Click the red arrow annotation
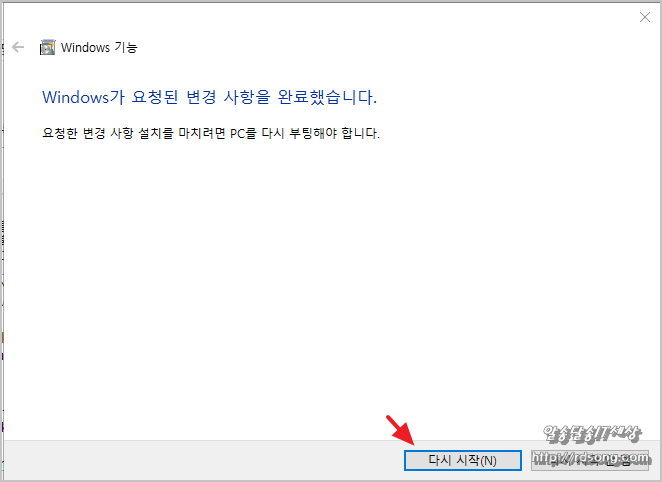Image resolution: width=662 pixels, height=482 pixels. (x=400, y=431)
